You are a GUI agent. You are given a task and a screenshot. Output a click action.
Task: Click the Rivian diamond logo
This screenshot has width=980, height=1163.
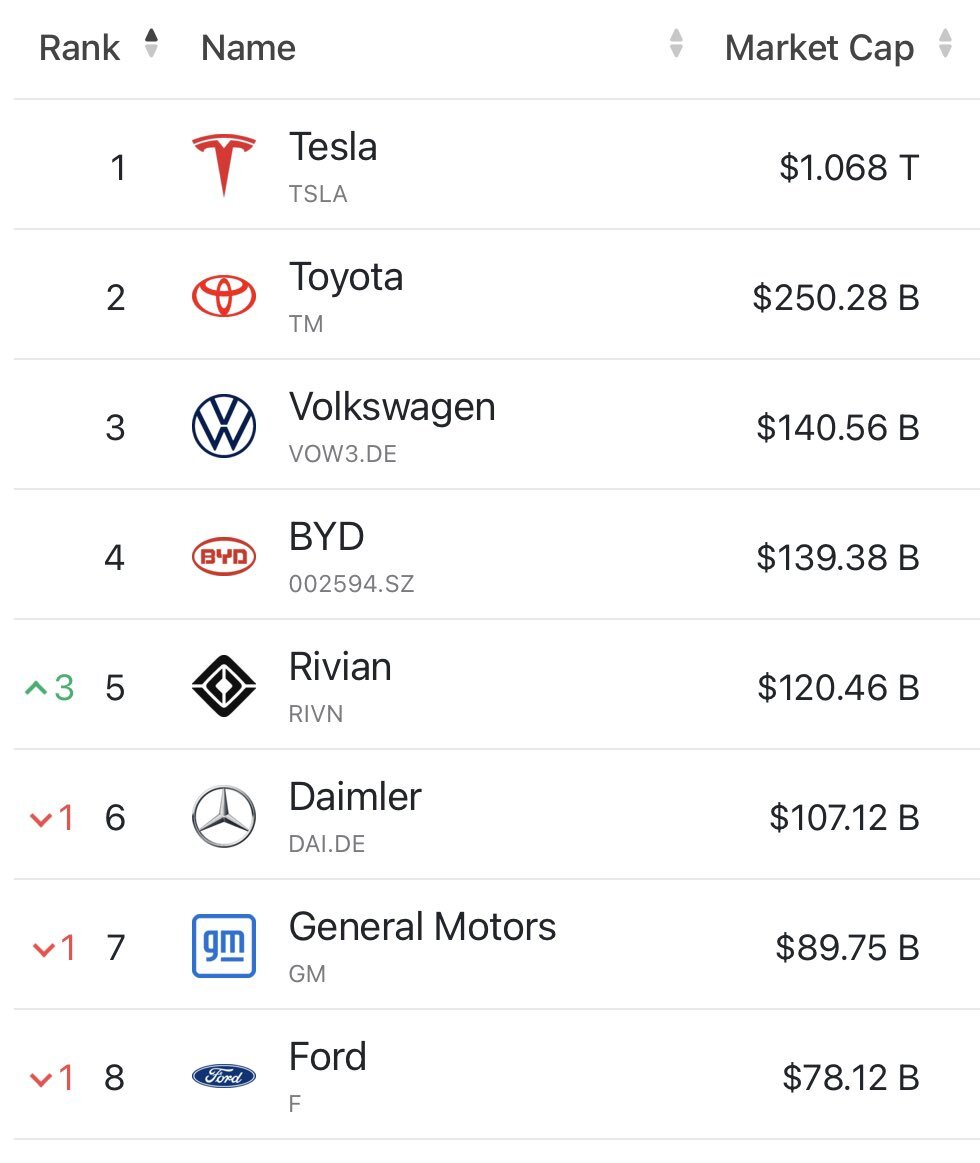pyautogui.click(x=223, y=687)
